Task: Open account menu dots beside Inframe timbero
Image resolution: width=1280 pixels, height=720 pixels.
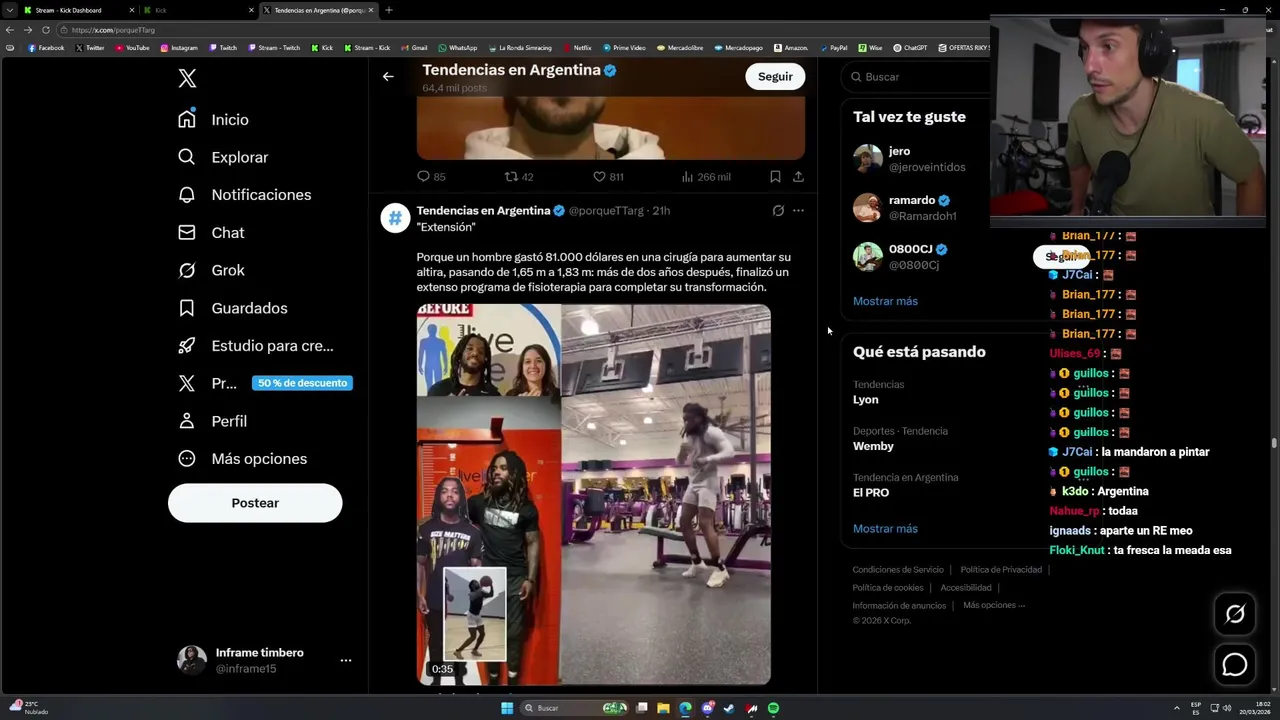Action: (x=346, y=660)
